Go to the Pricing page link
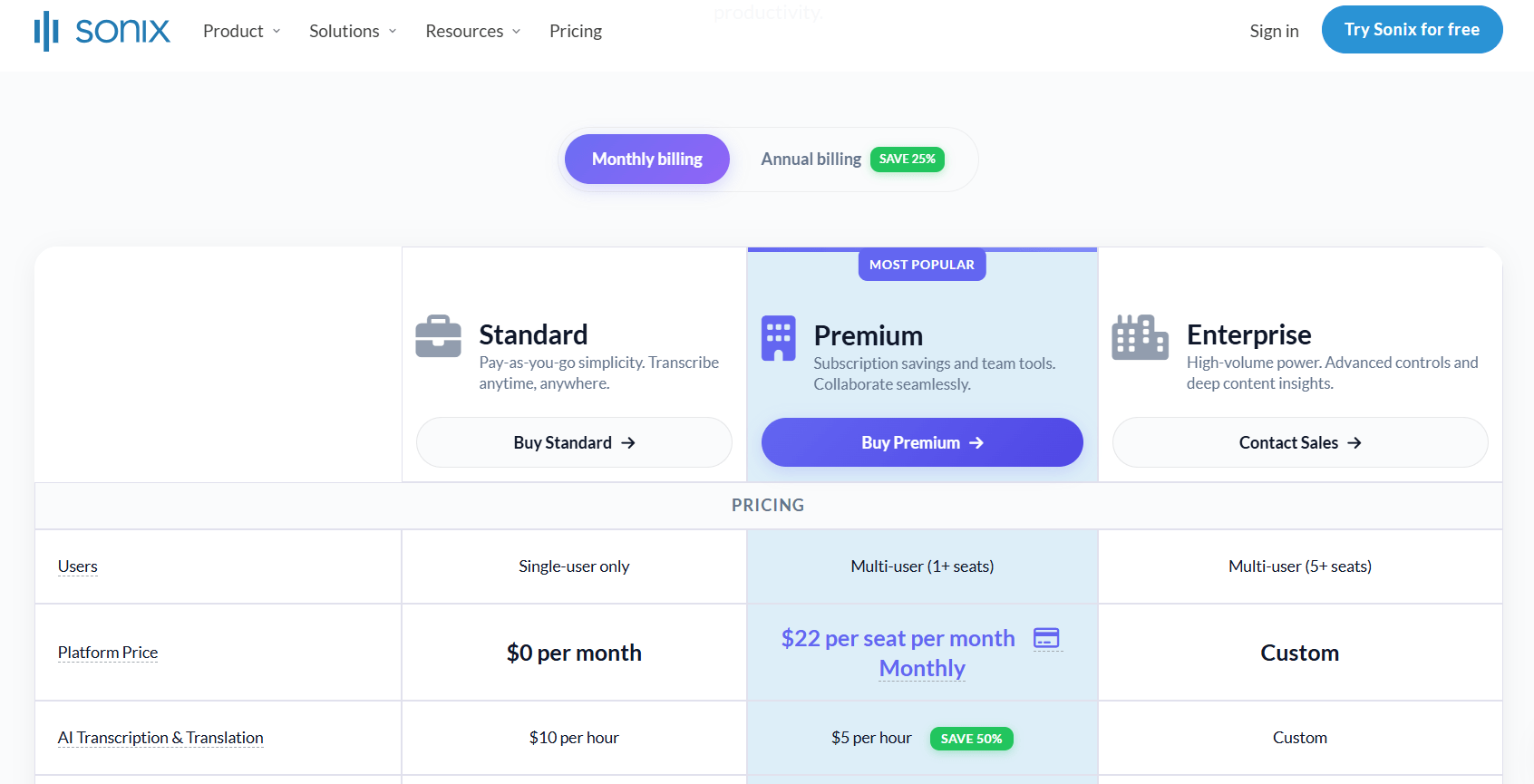Viewport: 1534px width, 784px height. click(x=576, y=31)
